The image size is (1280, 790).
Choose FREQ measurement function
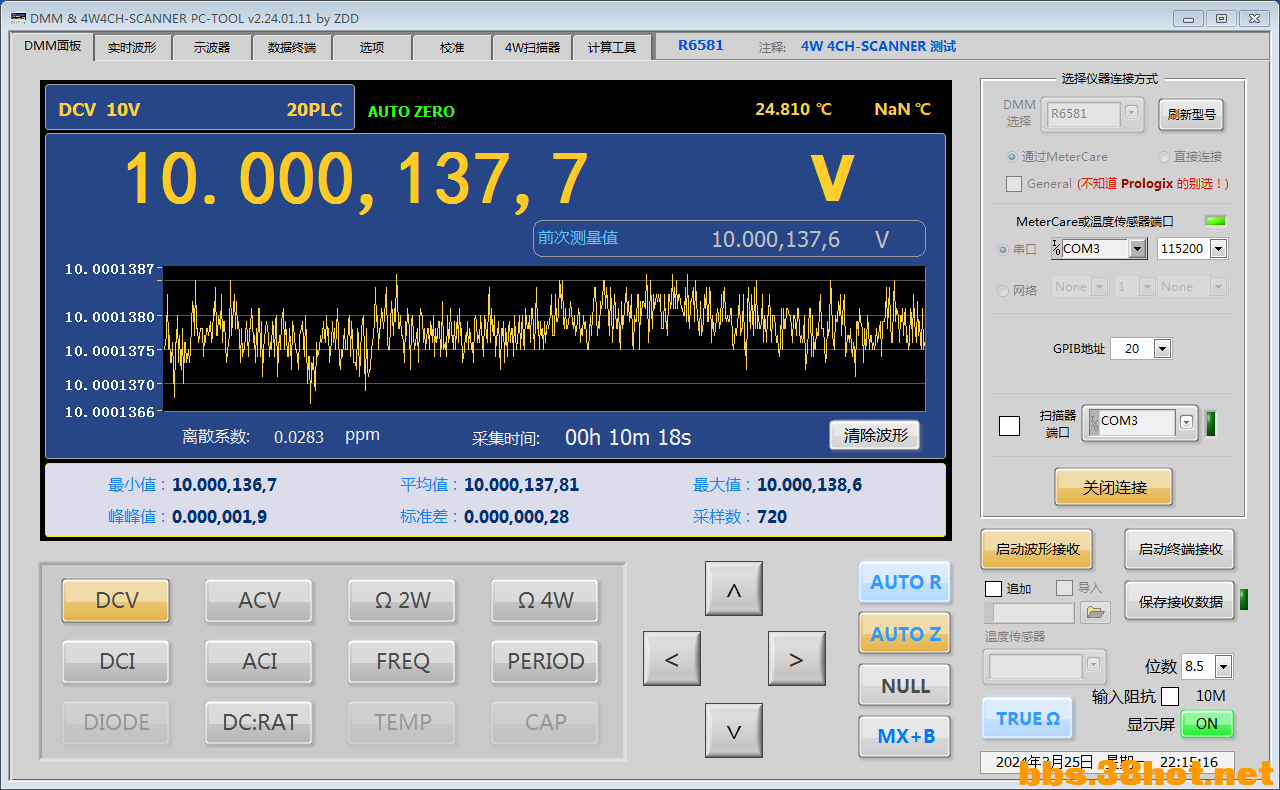pyautogui.click(x=402, y=661)
